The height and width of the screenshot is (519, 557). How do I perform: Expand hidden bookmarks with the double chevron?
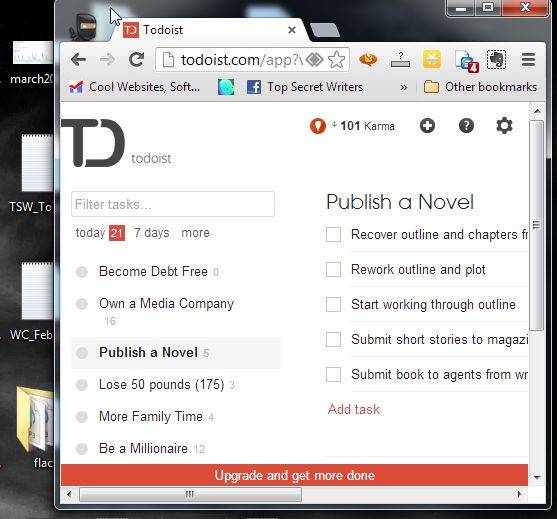coord(404,87)
